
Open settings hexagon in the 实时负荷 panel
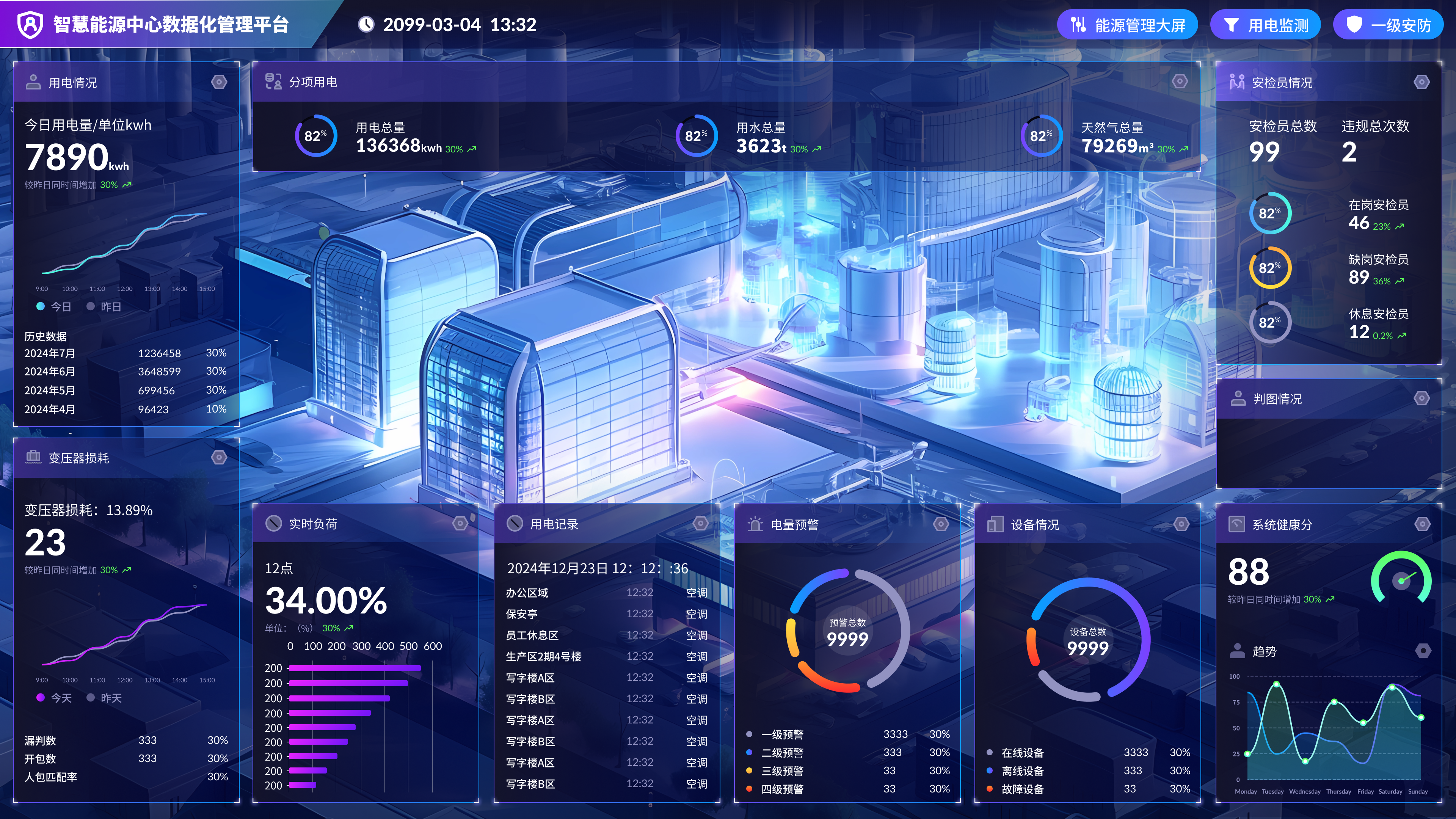(x=460, y=523)
